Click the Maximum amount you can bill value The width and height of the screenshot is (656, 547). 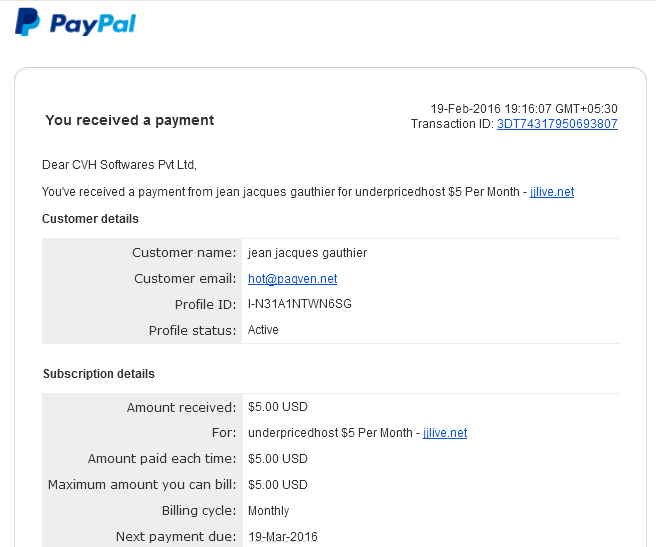coord(278,485)
